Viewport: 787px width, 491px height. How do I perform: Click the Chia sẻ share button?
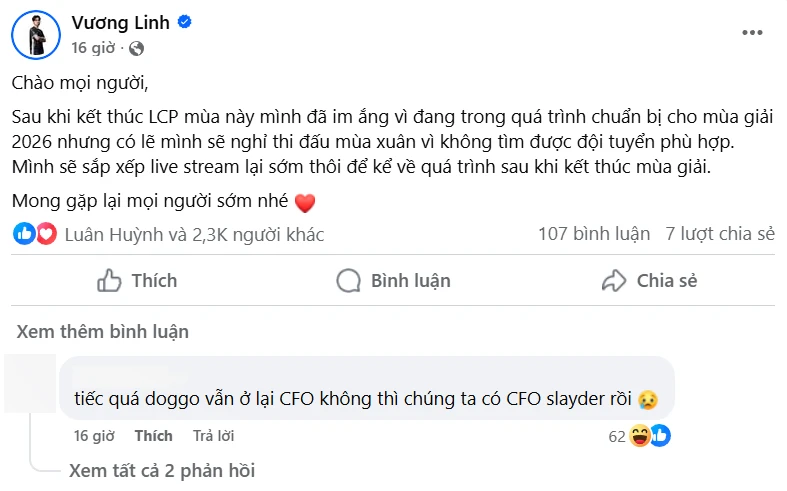650,281
